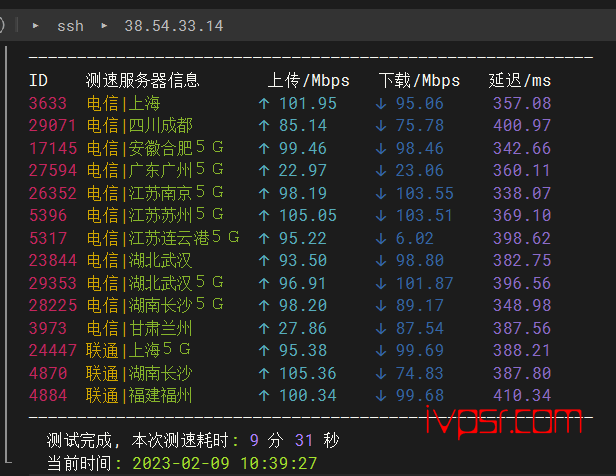Select server name 电信|湖南长沙5G

155,305
